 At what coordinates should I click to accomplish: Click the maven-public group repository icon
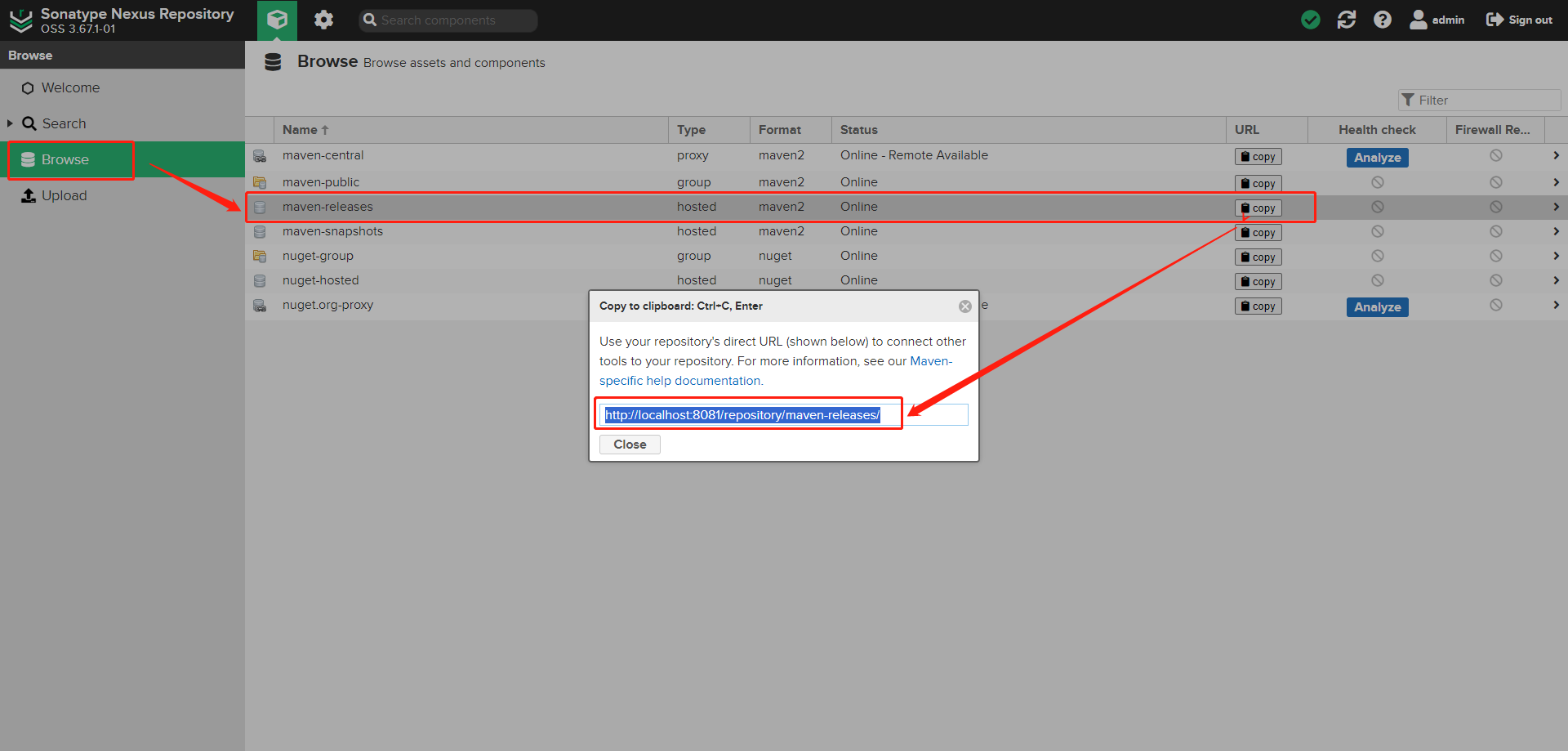(260, 182)
